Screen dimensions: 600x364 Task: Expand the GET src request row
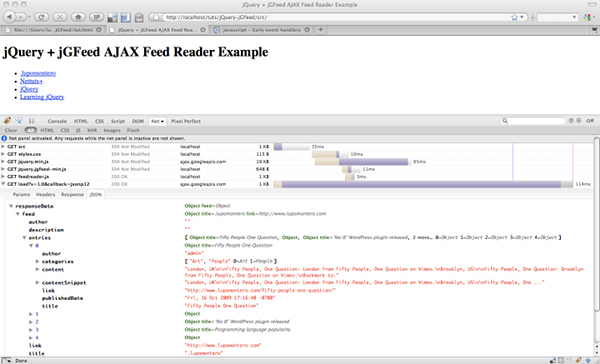pyautogui.click(x=3, y=147)
